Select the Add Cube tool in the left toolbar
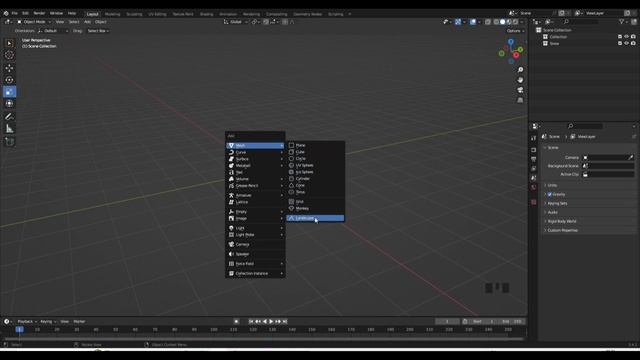This screenshot has height=360, width=640. (x=9, y=142)
